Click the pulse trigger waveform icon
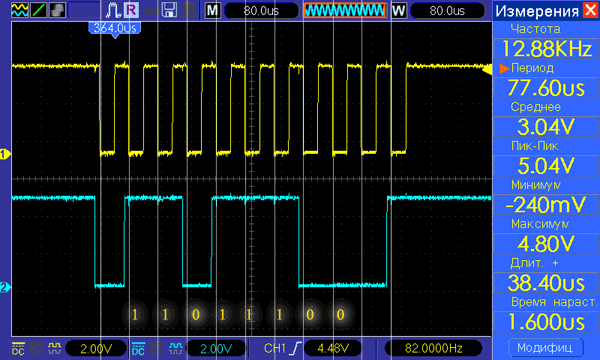The image size is (600, 360). [113, 10]
